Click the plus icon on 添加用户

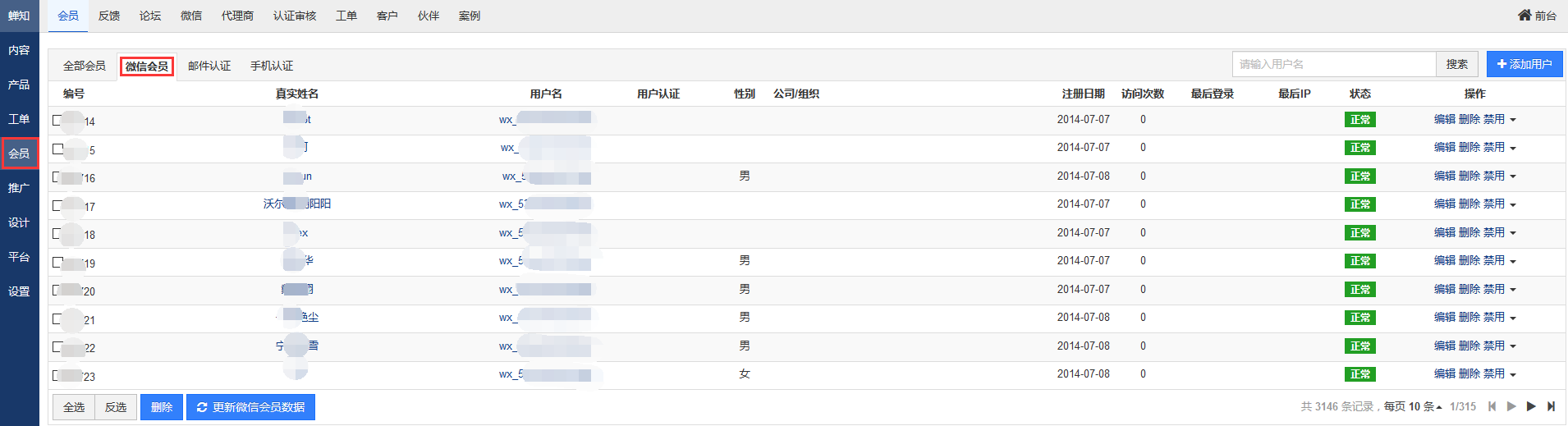coord(1502,64)
